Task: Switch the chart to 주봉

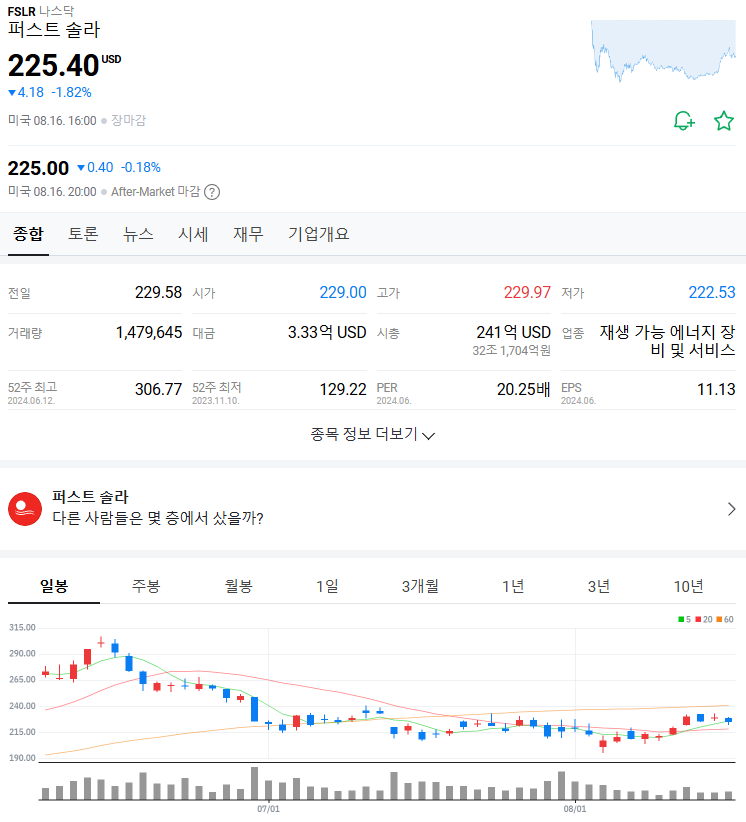Action: [x=146, y=586]
